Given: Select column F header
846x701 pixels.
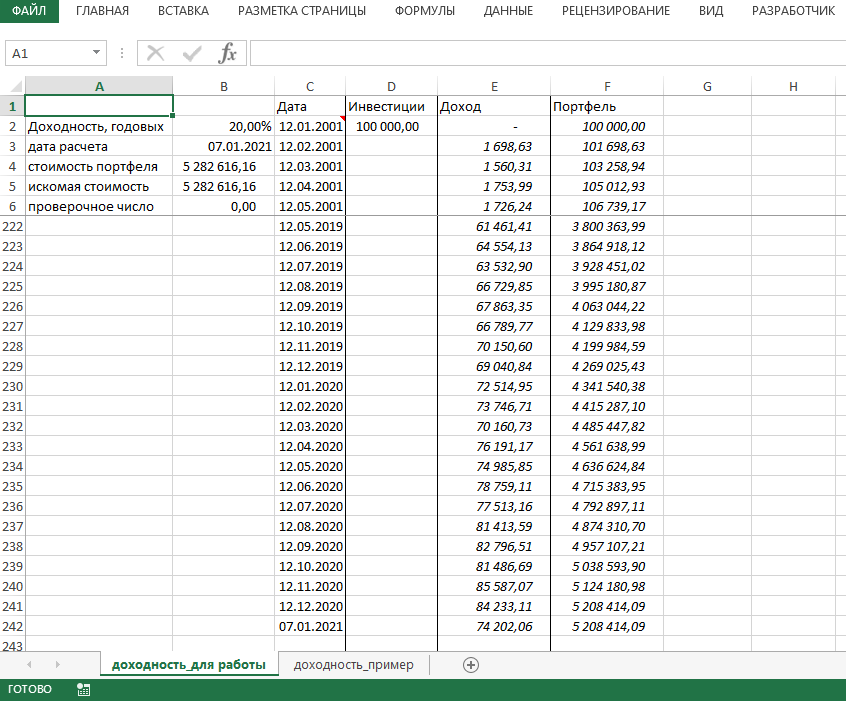Looking at the screenshot, I should (x=607, y=86).
